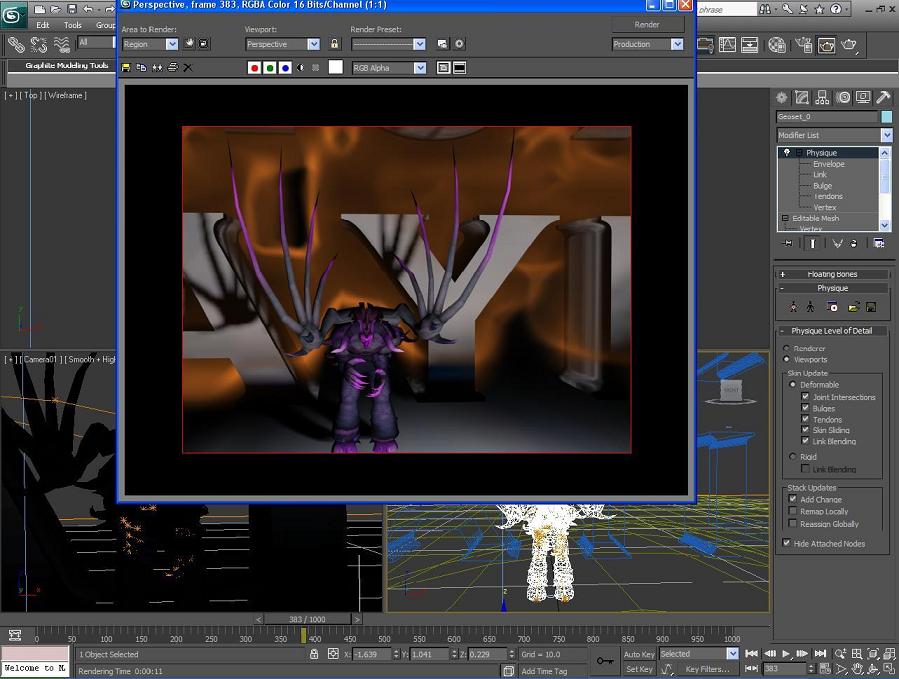Open the Render Setup icon beside preset

point(442,44)
